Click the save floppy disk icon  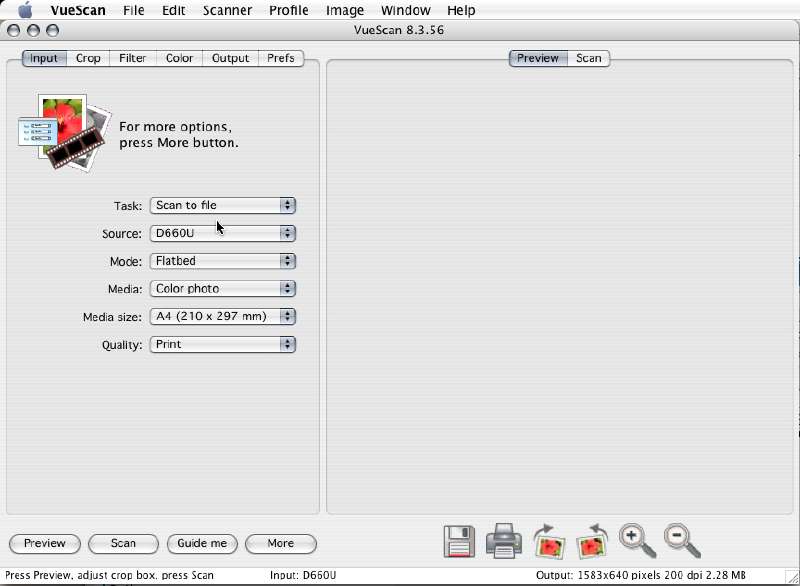point(459,542)
